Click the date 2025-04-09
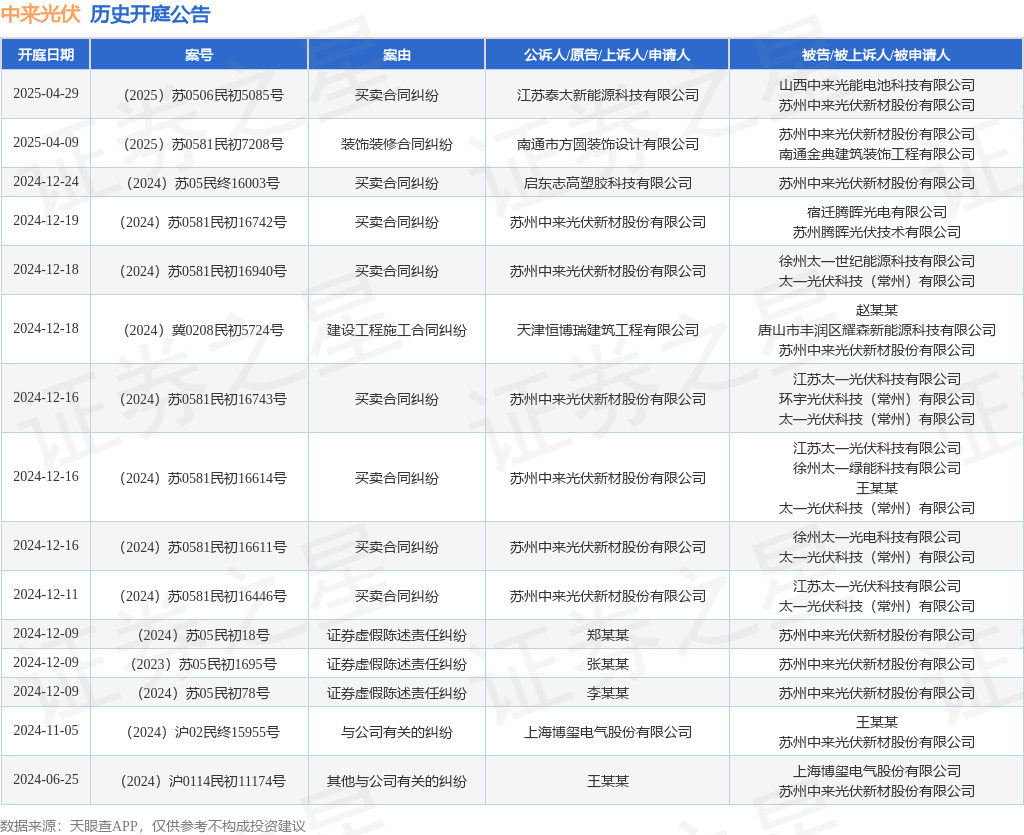Screen dimensions: 1024x835 click(x=46, y=142)
